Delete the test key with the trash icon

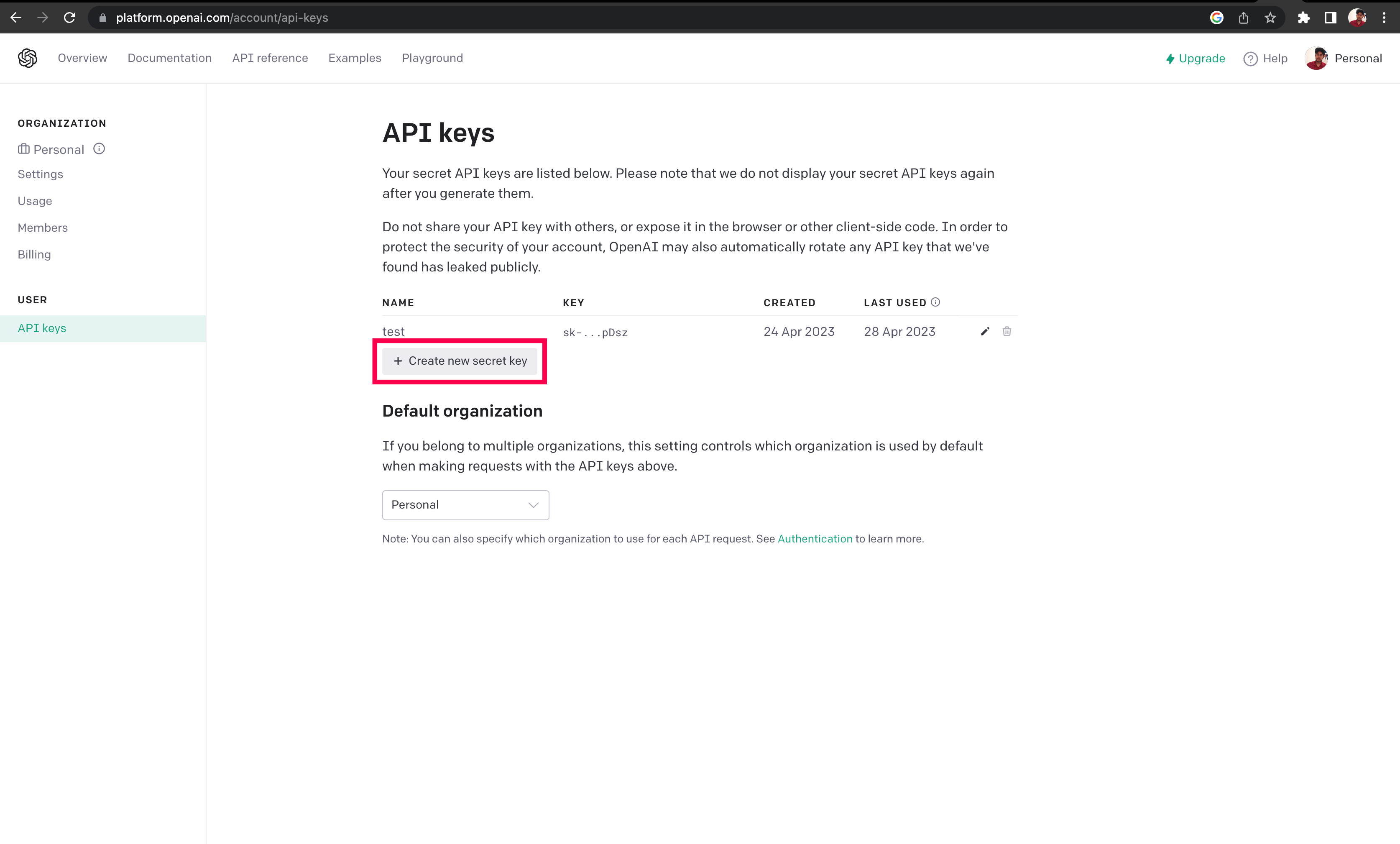click(x=1006, y=331)
